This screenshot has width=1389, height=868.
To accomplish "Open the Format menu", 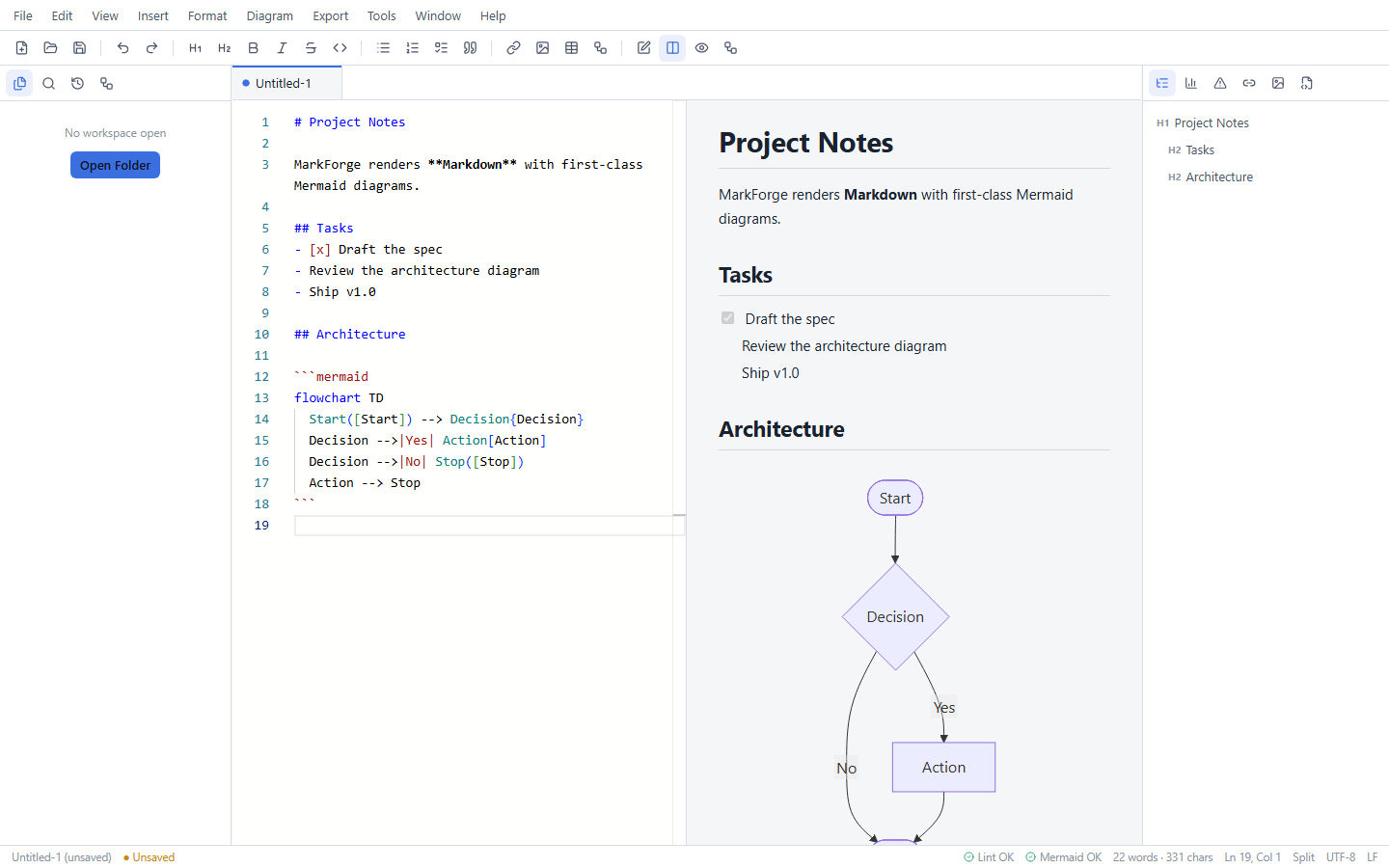I will click(x=207, y=15).
